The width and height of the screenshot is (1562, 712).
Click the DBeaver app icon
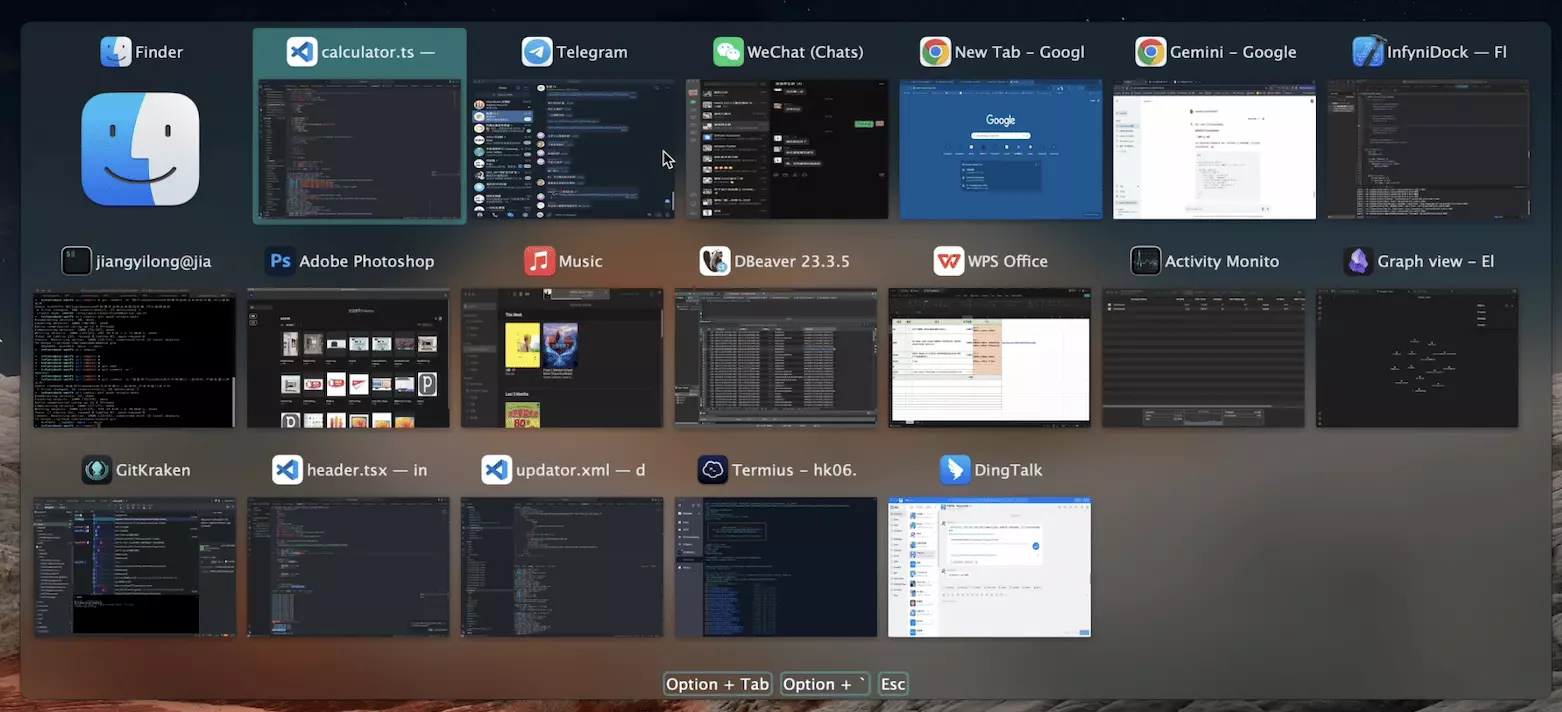(715, 261)
